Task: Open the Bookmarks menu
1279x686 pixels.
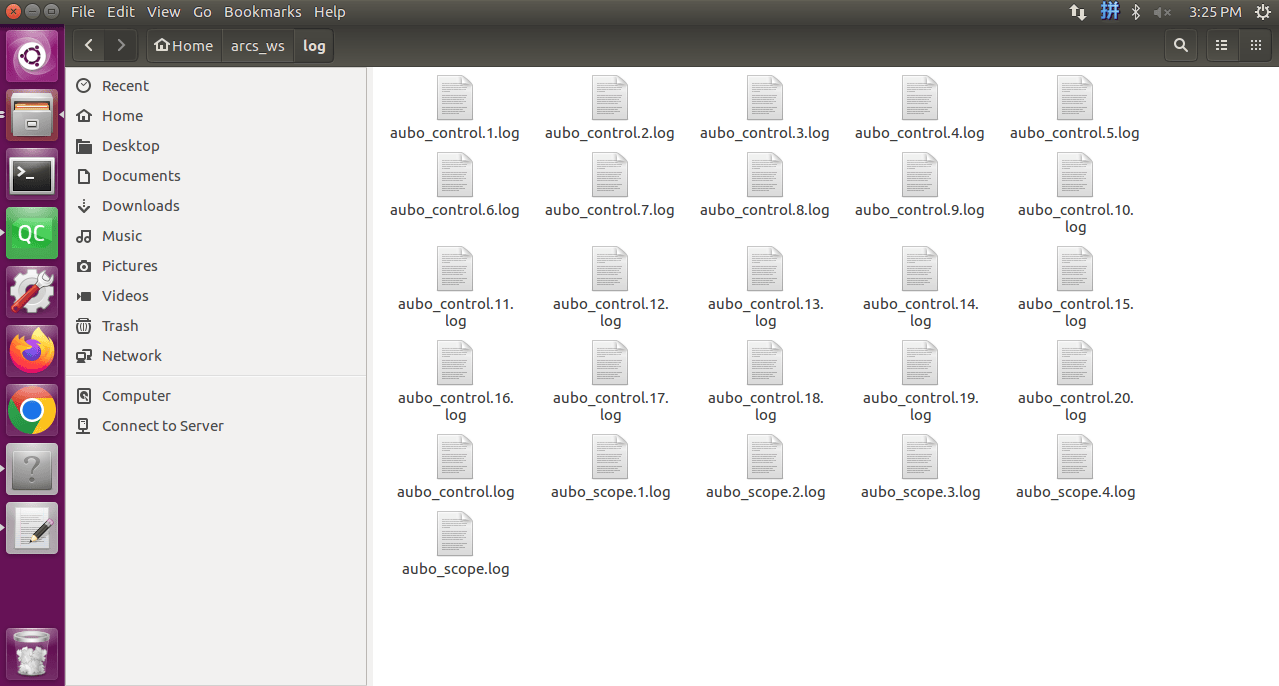Action: coord(263,12)
